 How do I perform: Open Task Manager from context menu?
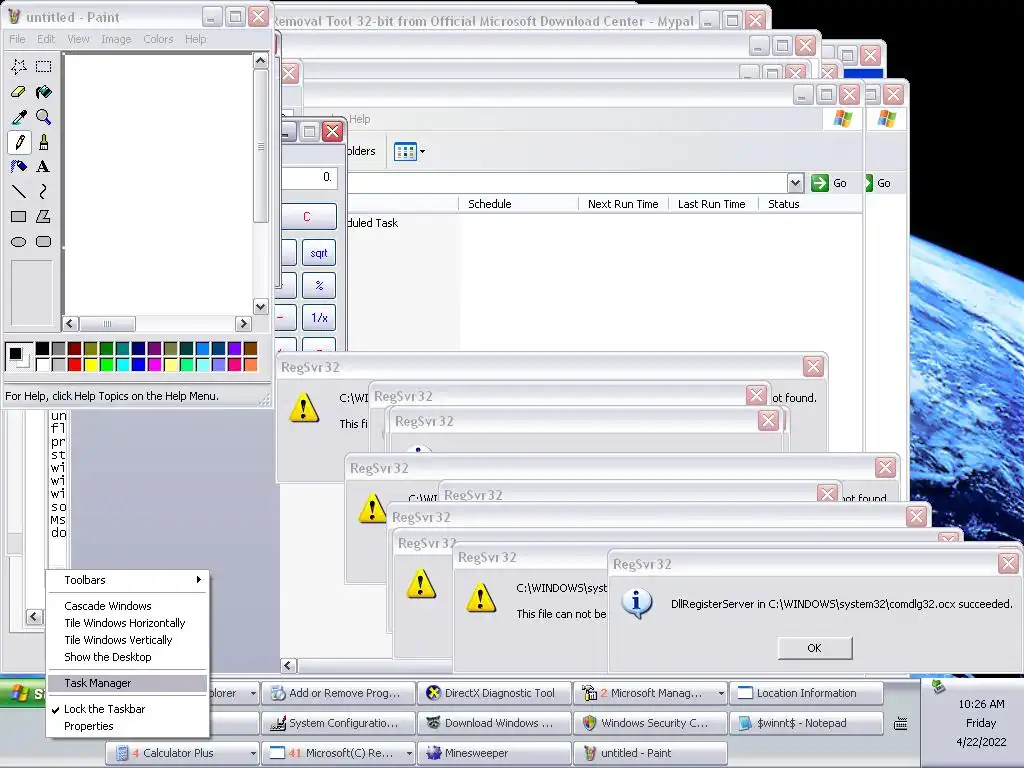click(128, 683)
